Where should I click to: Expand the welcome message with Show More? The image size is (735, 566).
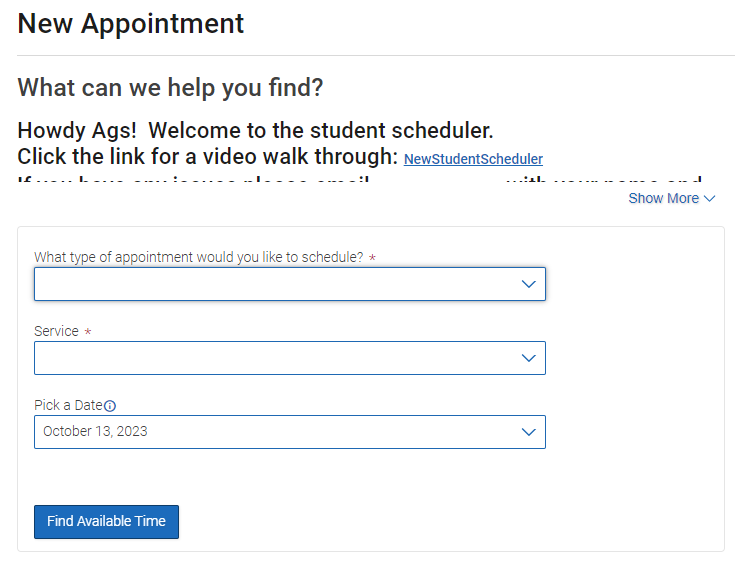(672, 198)
